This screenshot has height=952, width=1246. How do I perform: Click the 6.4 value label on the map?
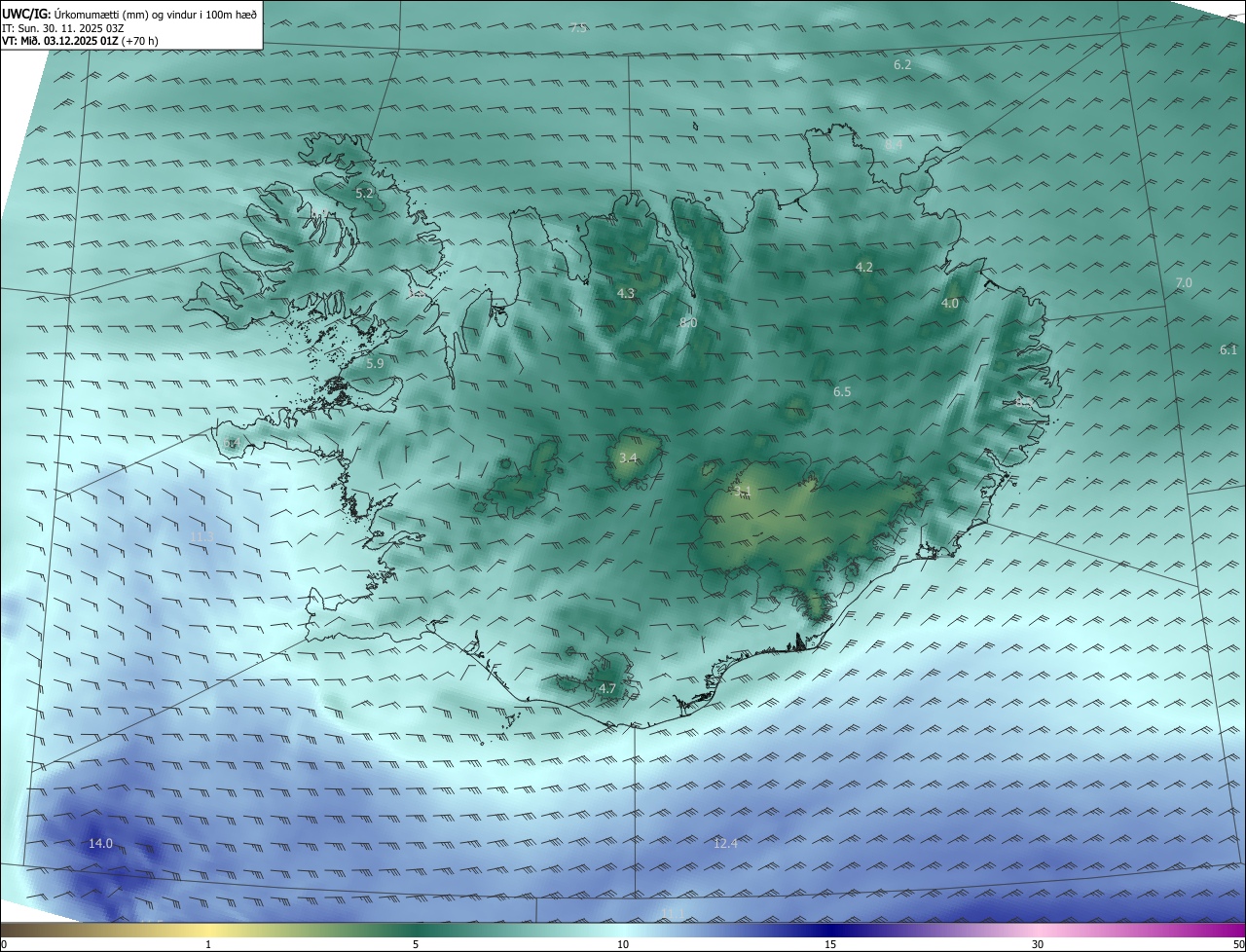(232, 443)
